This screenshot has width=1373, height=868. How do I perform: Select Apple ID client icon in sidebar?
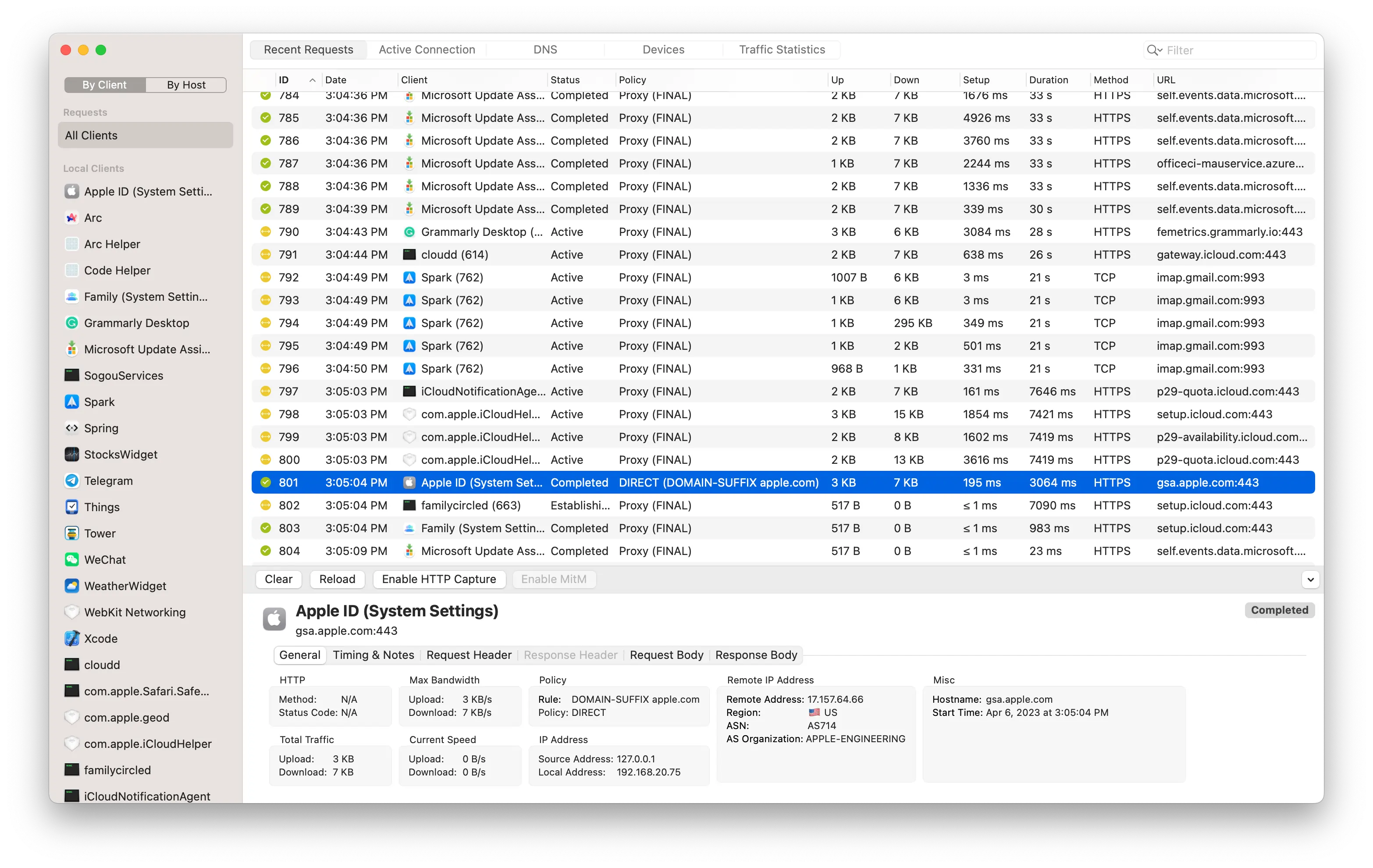coord(72,191)
